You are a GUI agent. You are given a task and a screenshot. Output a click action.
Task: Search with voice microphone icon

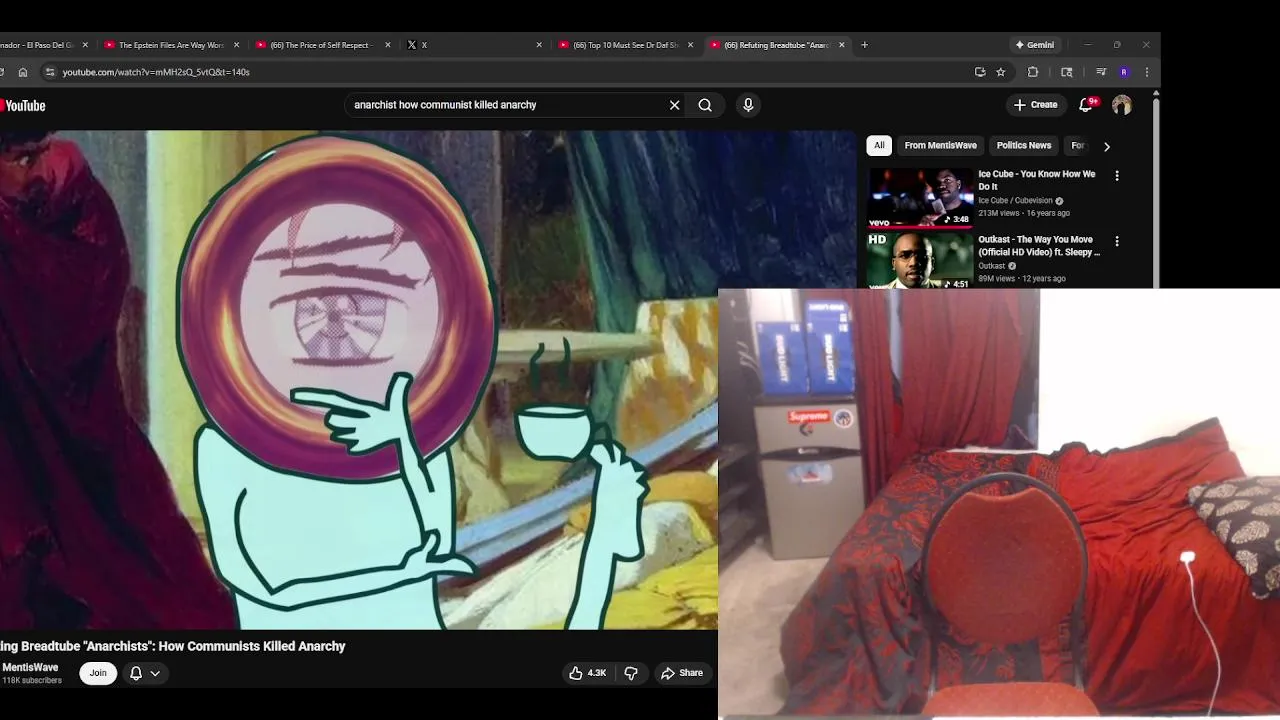pos(748,105)
